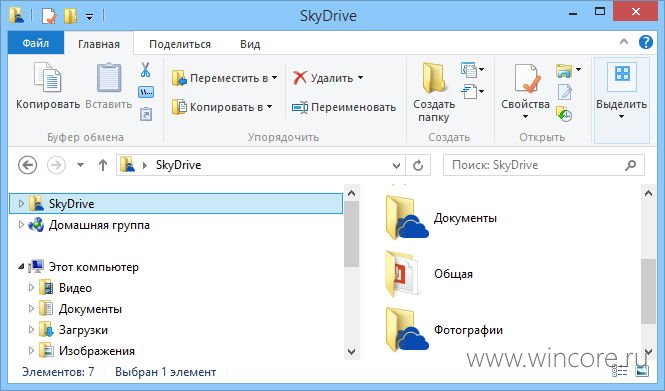The width and height of the screenshot is (665, 391).
Task: Click the SkyDrive path in address bar
Action: click(178, 165)
